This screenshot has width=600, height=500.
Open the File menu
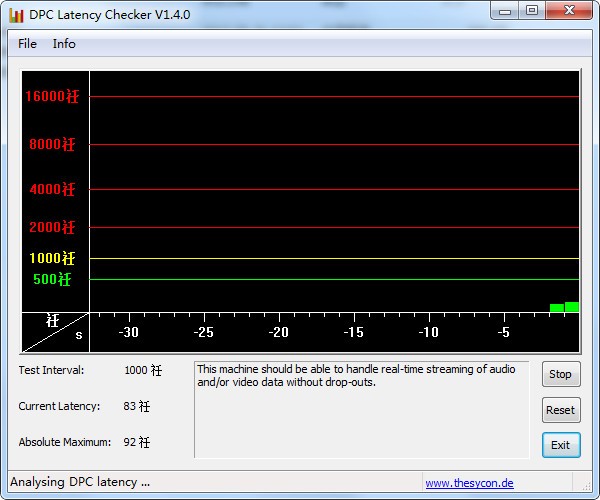coord(27,44)
